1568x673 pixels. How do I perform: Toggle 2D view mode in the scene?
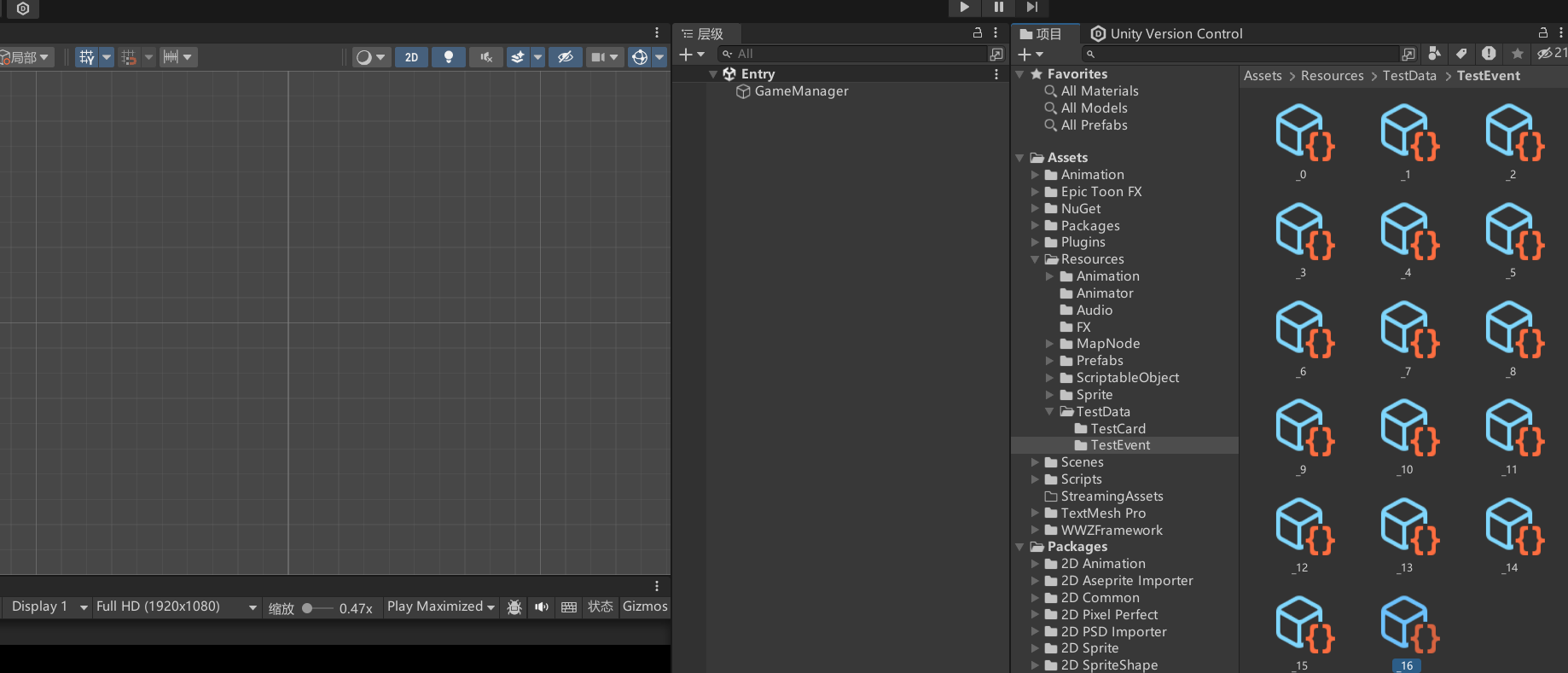click(411, 57)
